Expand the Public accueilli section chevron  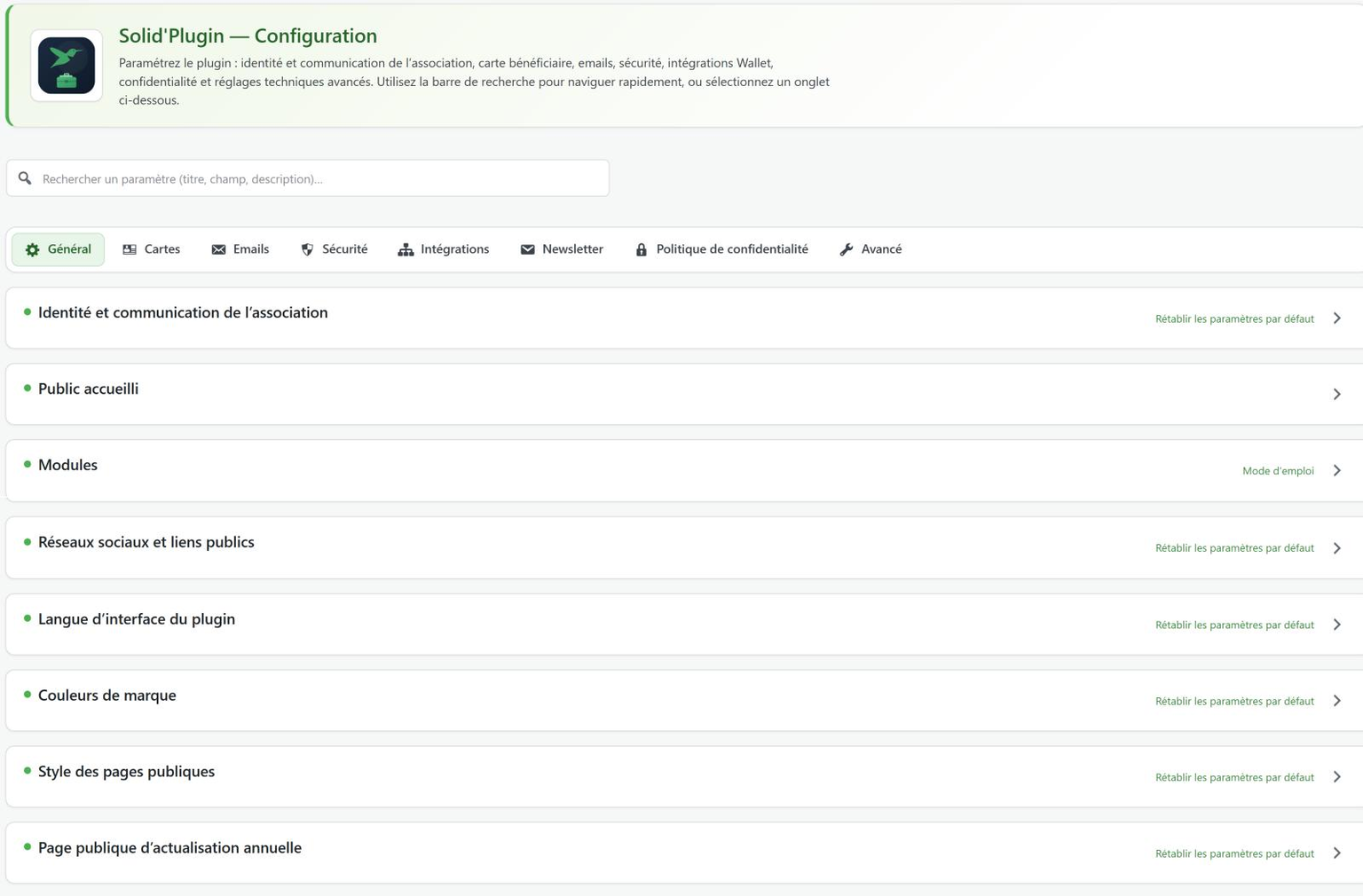(1336, 394)
